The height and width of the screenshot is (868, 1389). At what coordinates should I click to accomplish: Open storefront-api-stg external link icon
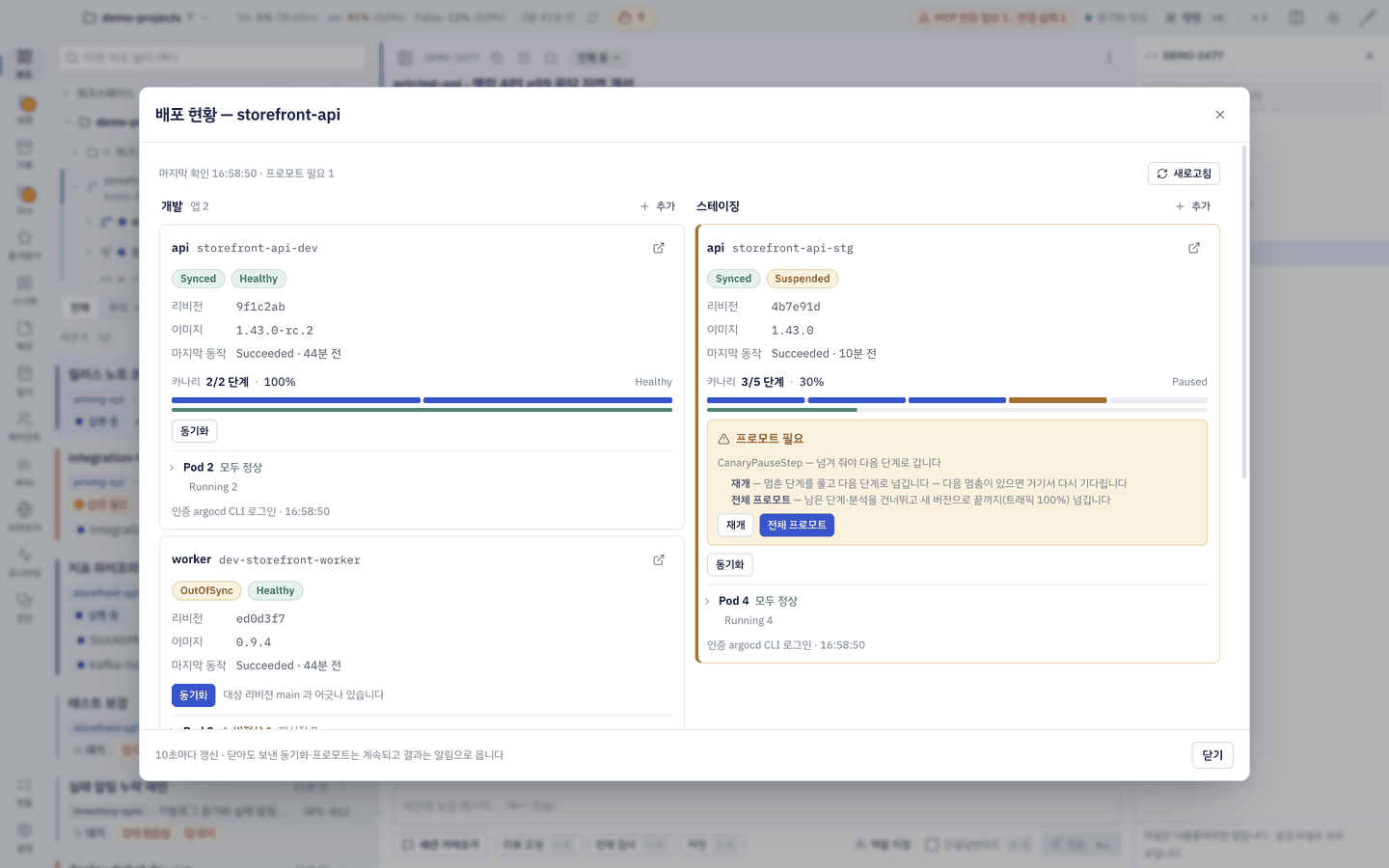click(1194, 248)
